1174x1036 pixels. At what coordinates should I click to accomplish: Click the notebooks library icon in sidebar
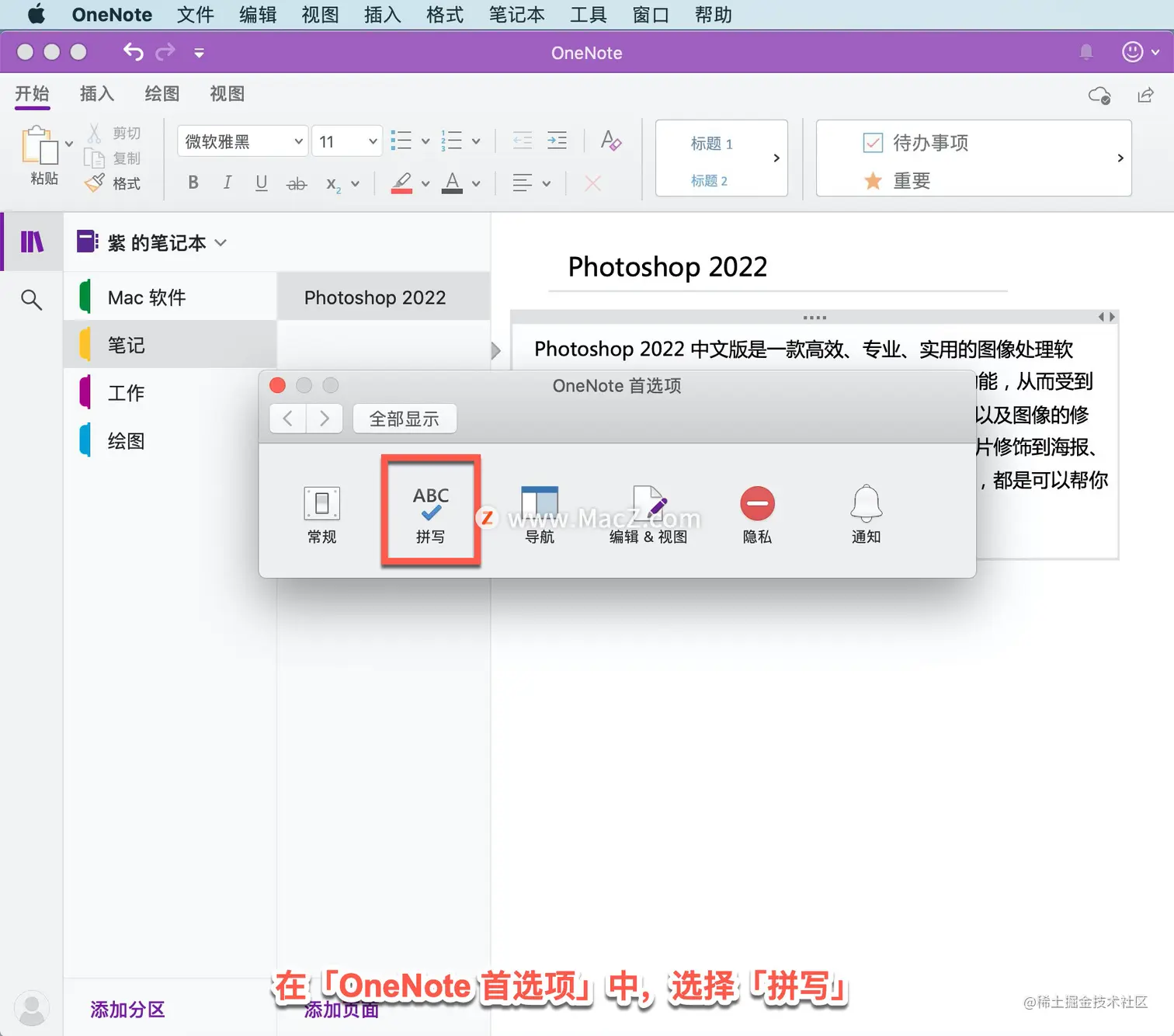click(x=32, y=242)
